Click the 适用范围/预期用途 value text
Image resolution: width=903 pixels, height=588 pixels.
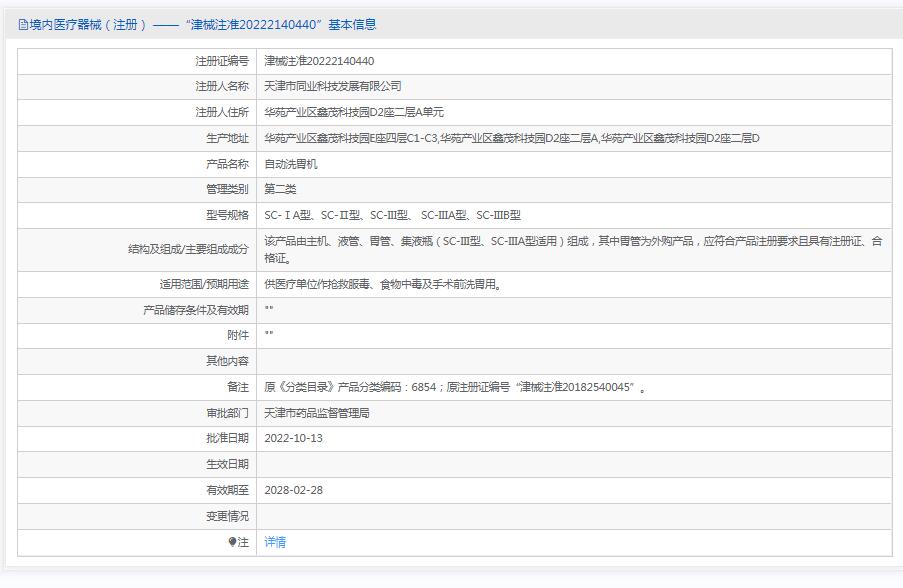382,284
